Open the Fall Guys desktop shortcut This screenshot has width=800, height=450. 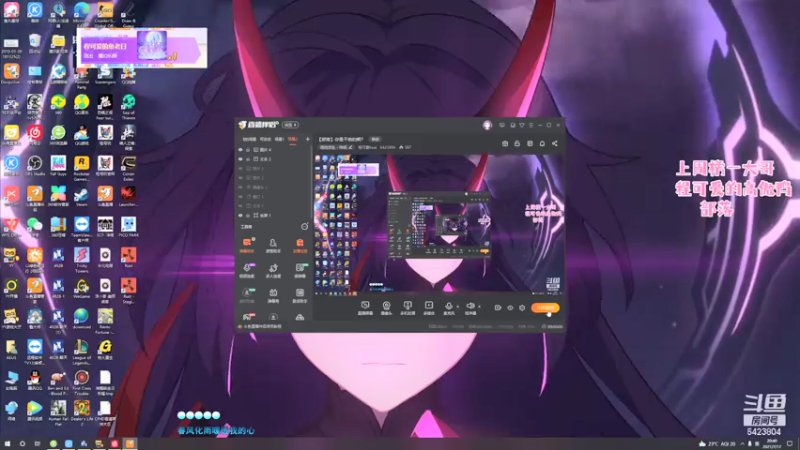pyautogui.click(x=58, y=166)
